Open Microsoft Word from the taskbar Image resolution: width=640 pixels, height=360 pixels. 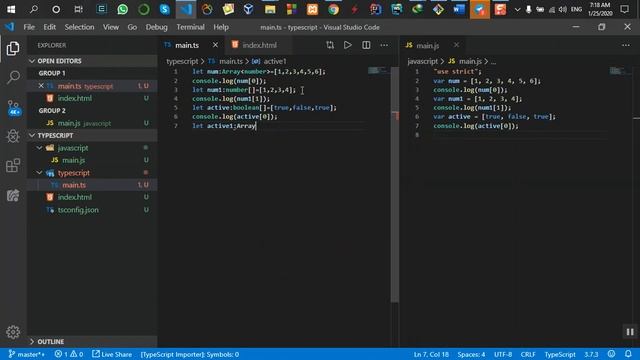point(459,9)
